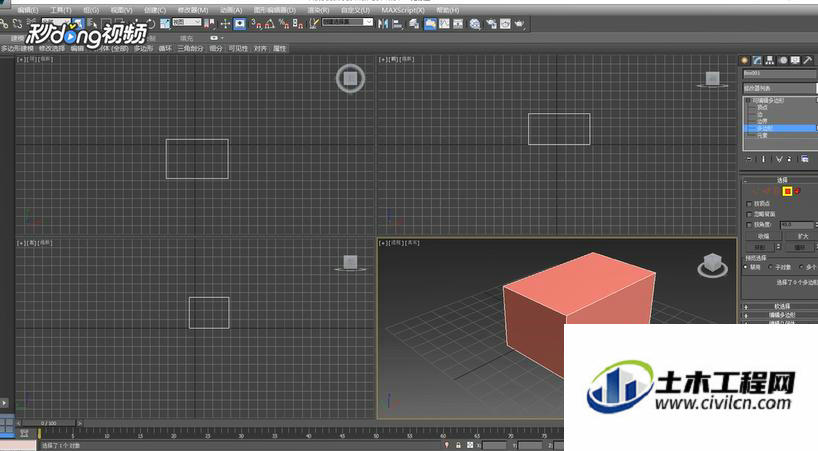Screen dimensions: 818x451
Task: Collapse the 可编辑多边形 stack entry
Action: [x=748, y=100]
